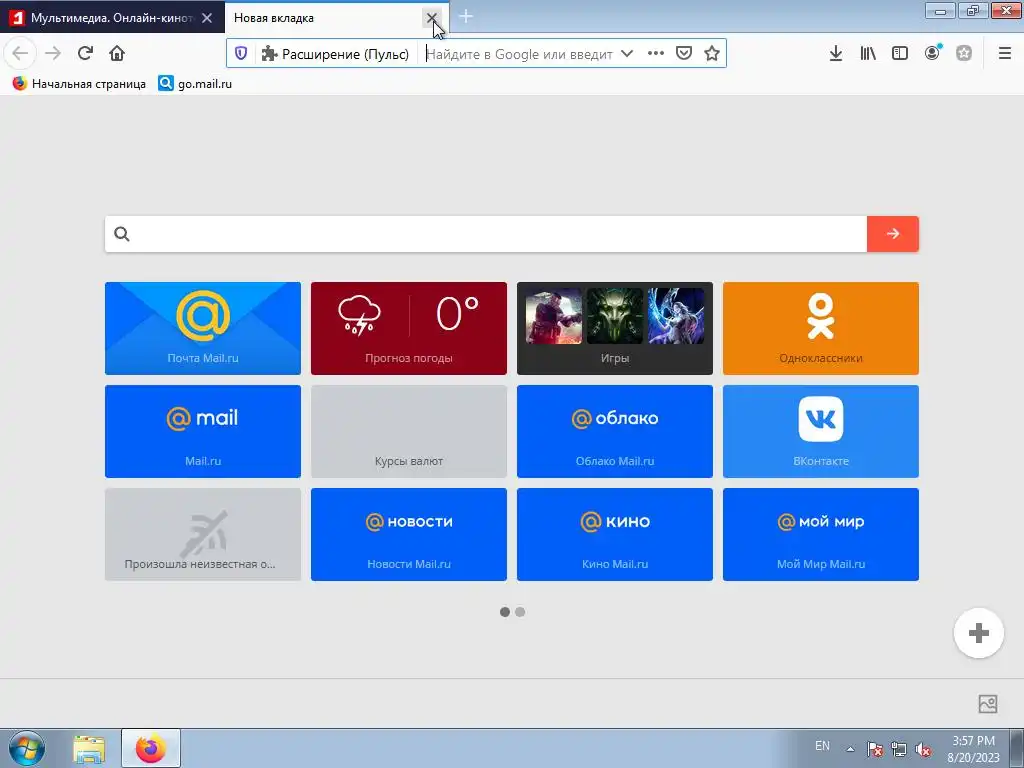The image size is (1024, 768).
Task: Open the hamburger application menu
Action: point(1005,54)
